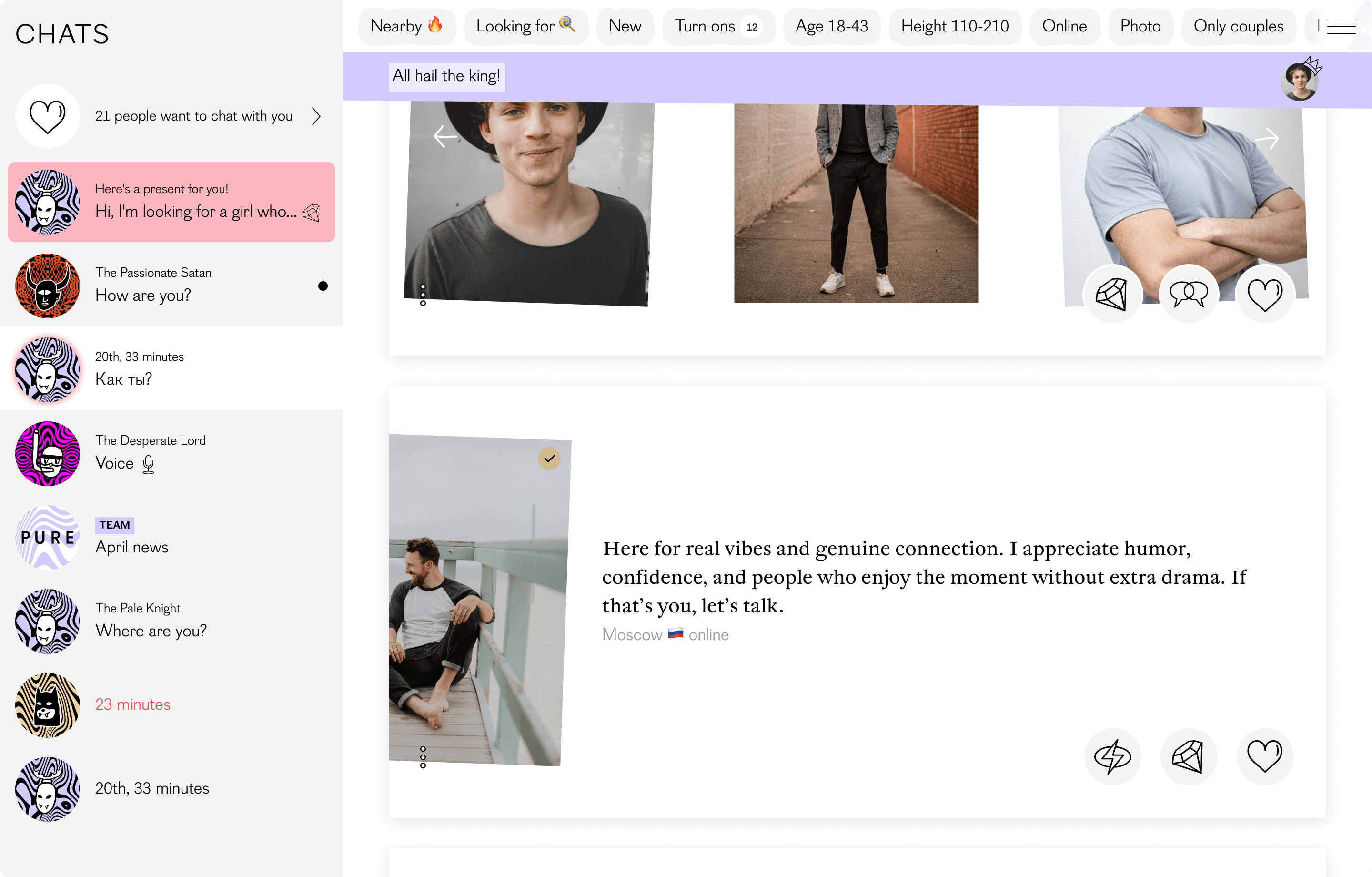Open the Как ты? chat avatar
Viewport: 1372px width, 877px height.
coord(47,369)
